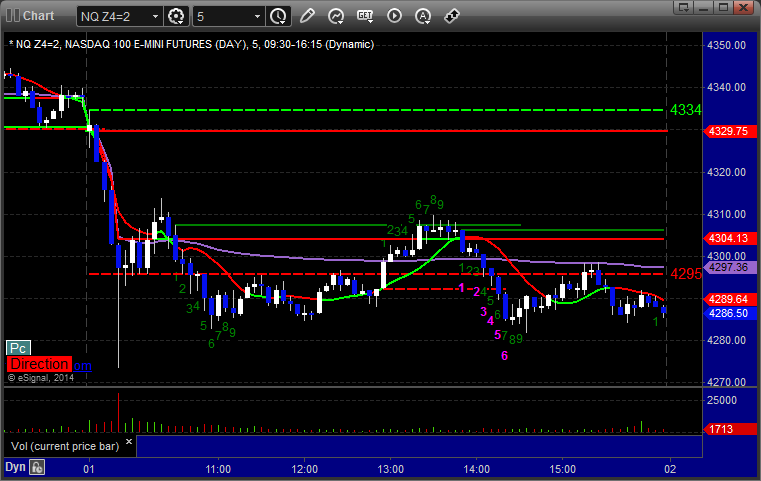Click the red 4329.75 price marker
Image resolution: width=761 pixels, height=481 pixels.
(x=729, y=131)
